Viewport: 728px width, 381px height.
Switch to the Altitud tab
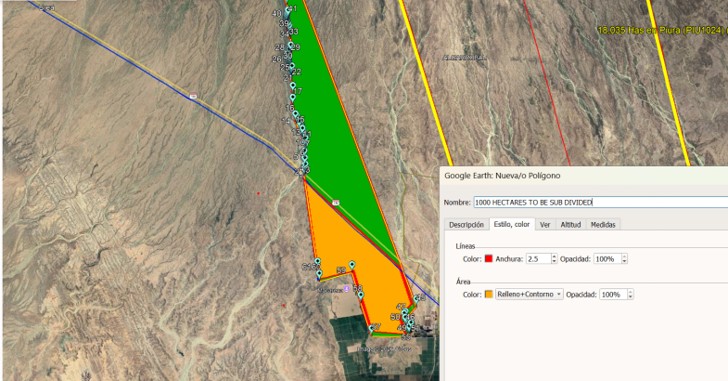click(x=571, y=225)
